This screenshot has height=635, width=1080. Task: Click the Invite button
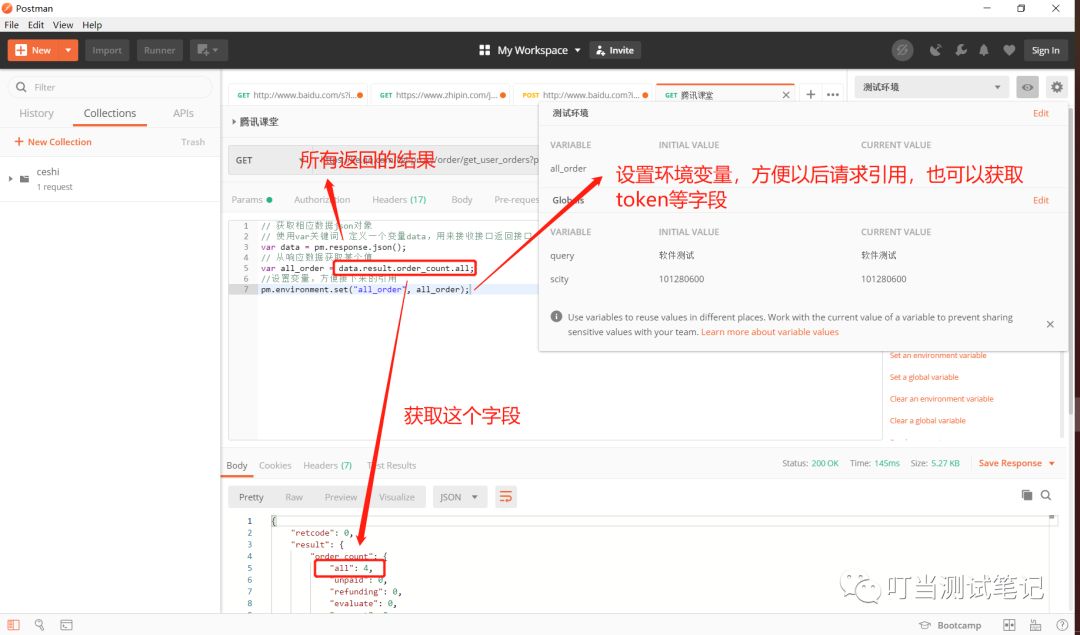tap(615, 50)
